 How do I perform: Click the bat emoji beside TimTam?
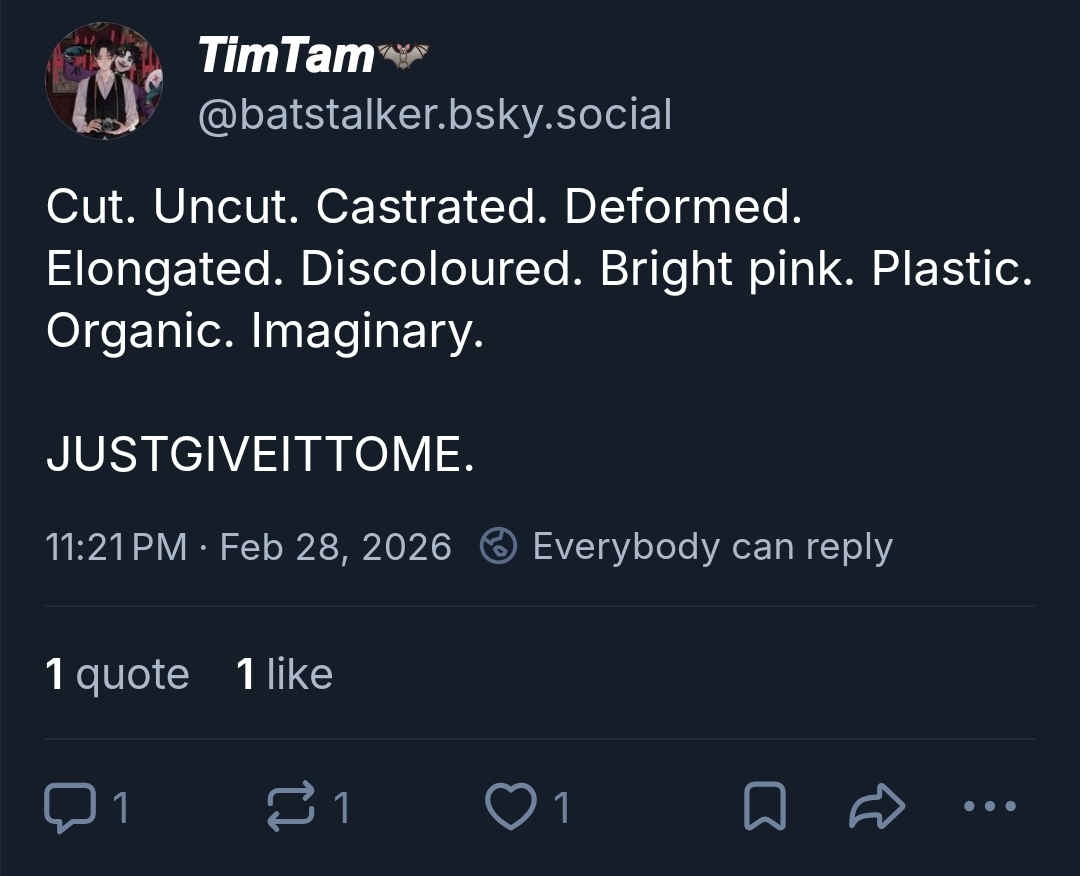(403, 57)
